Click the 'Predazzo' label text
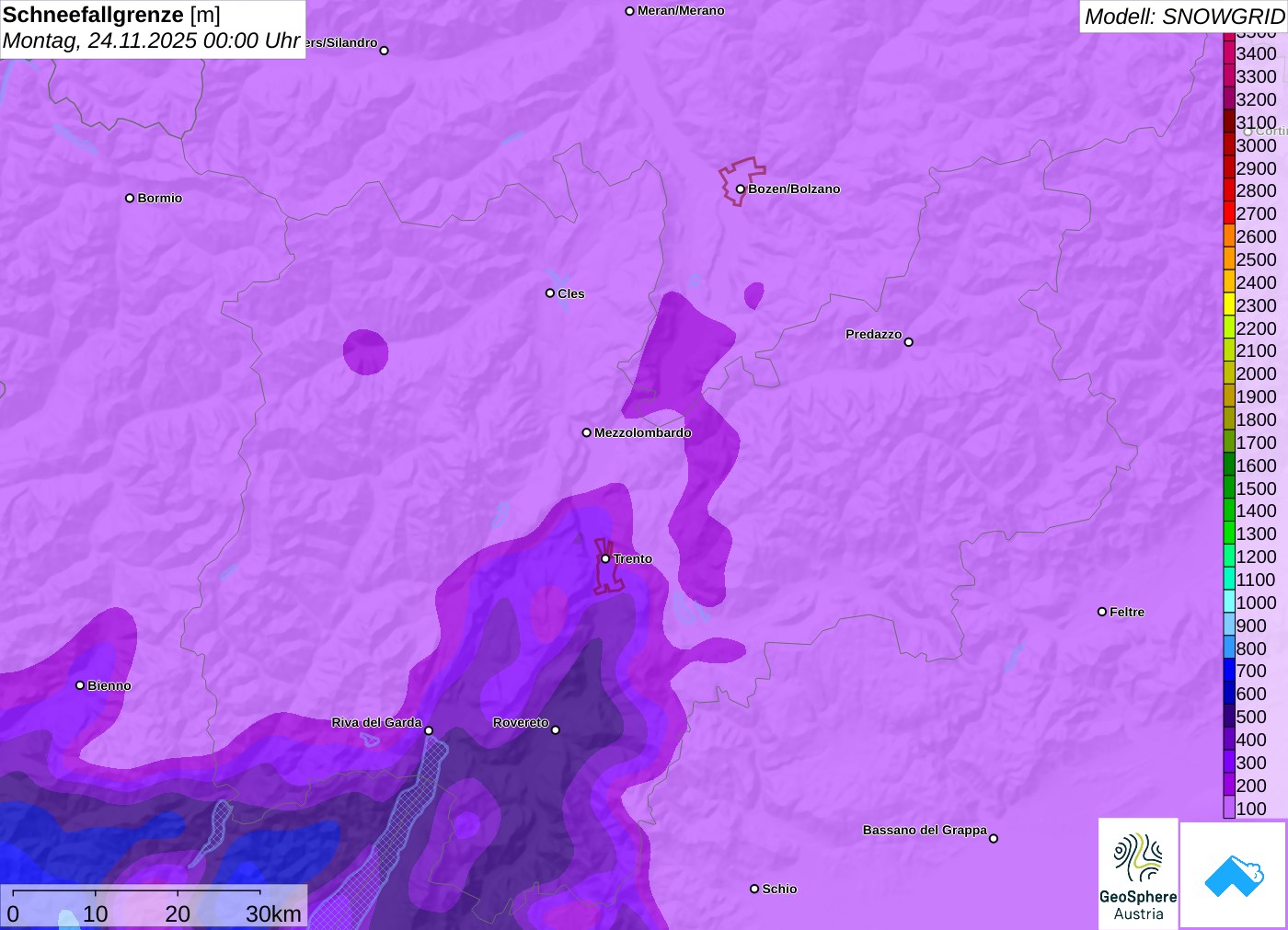The height and width of the screenshot is (930, 1288). (x=873, y=334)
